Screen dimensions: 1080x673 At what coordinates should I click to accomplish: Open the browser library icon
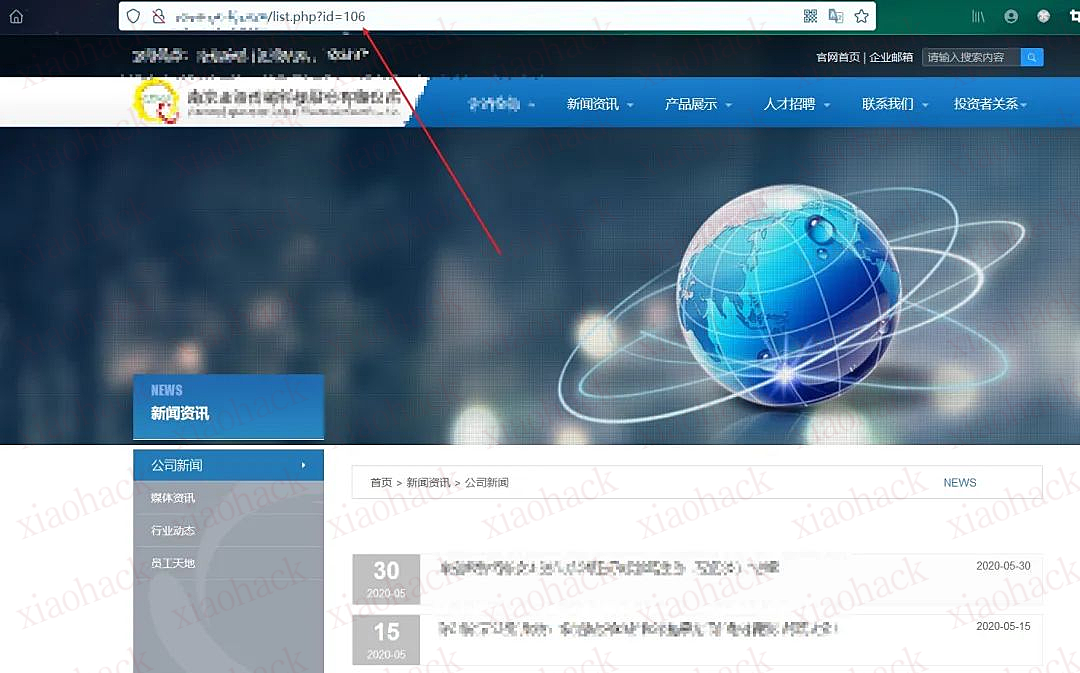[977, 16]
